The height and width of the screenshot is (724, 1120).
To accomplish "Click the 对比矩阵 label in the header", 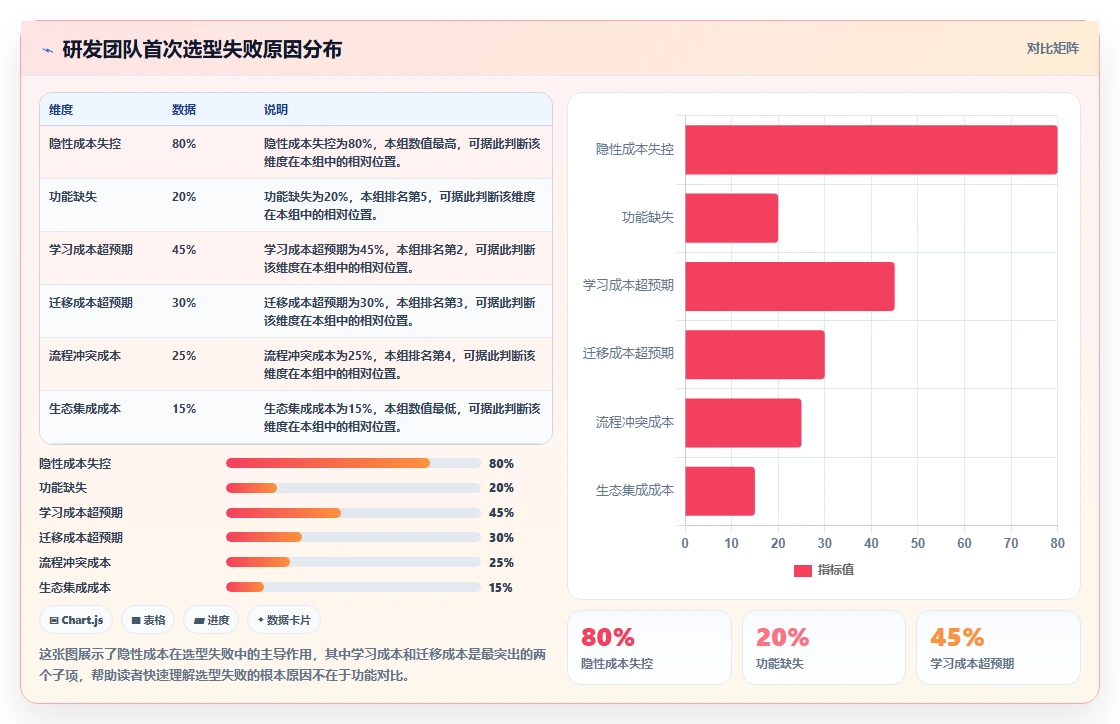I will click(1052, 49).
